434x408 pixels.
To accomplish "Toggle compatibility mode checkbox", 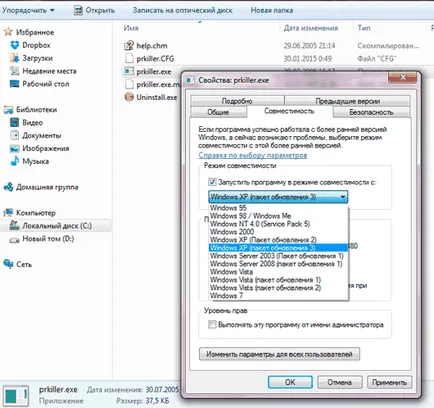I will (x=212, y=182).
